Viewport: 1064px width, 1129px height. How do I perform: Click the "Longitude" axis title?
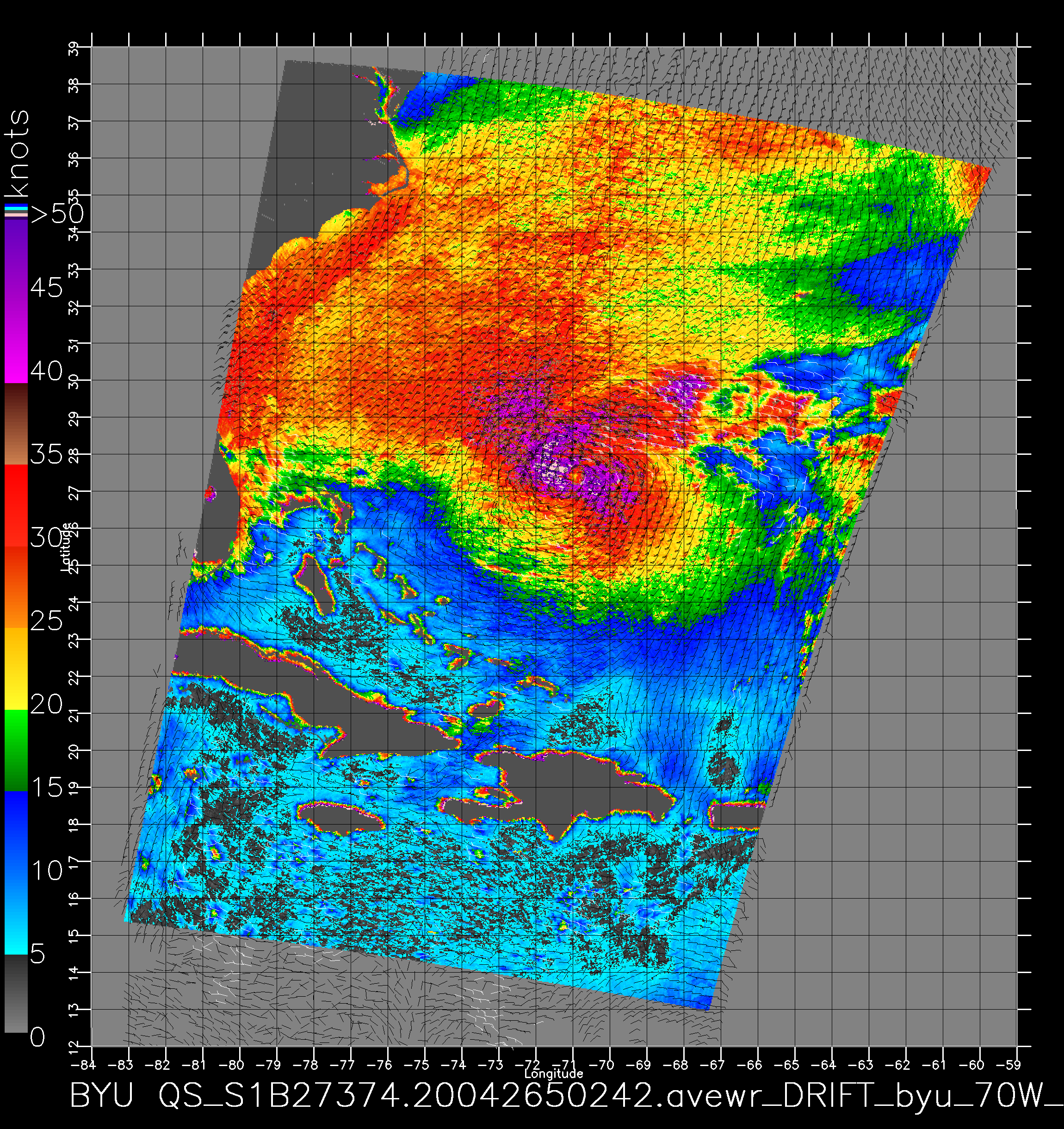tap(554, 1073)
